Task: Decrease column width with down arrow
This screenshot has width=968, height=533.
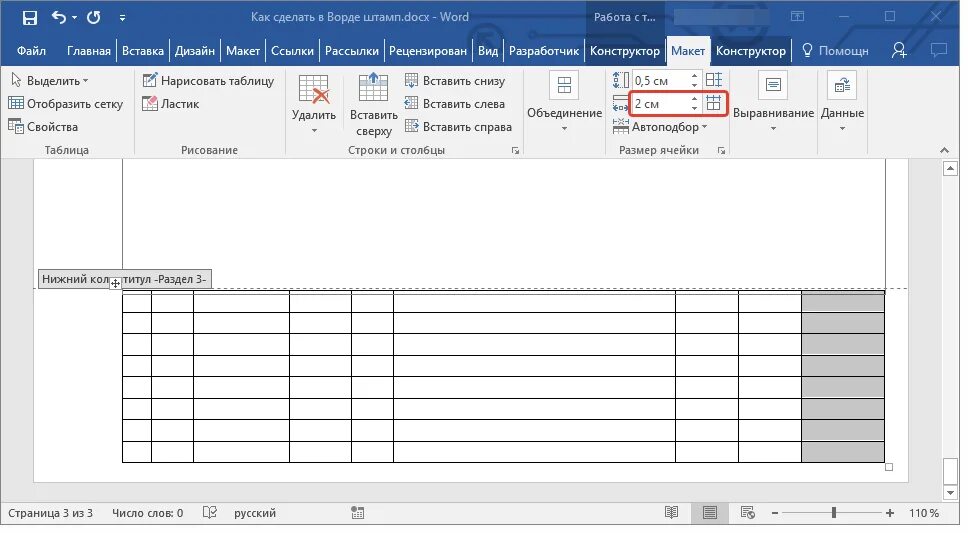Action: (695, 108)
